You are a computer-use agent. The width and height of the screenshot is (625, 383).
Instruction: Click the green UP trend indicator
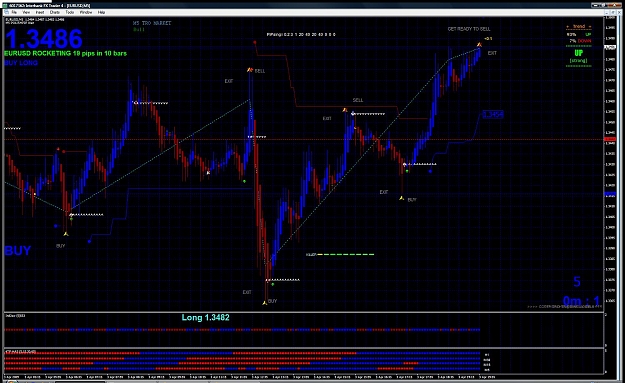578,53
